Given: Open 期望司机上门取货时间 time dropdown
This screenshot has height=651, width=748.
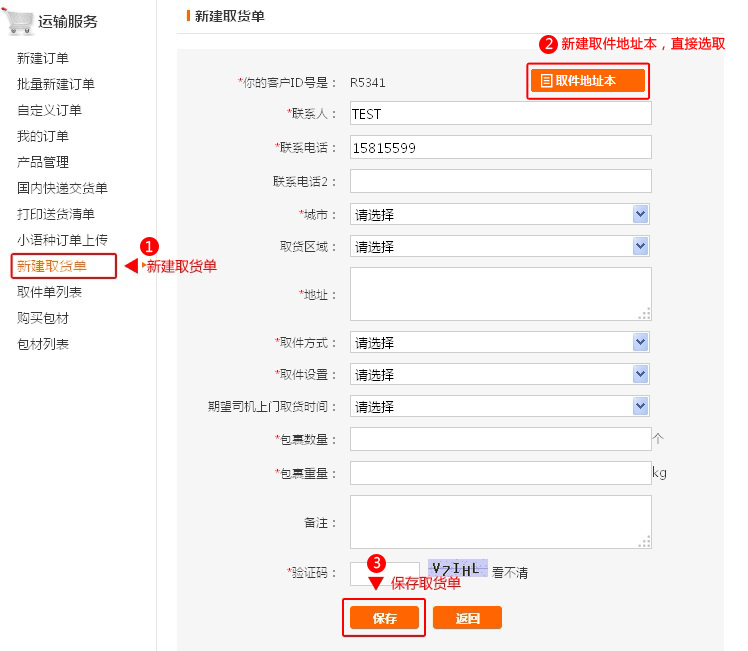Looking at the screenshot, I should pos(500,407).
